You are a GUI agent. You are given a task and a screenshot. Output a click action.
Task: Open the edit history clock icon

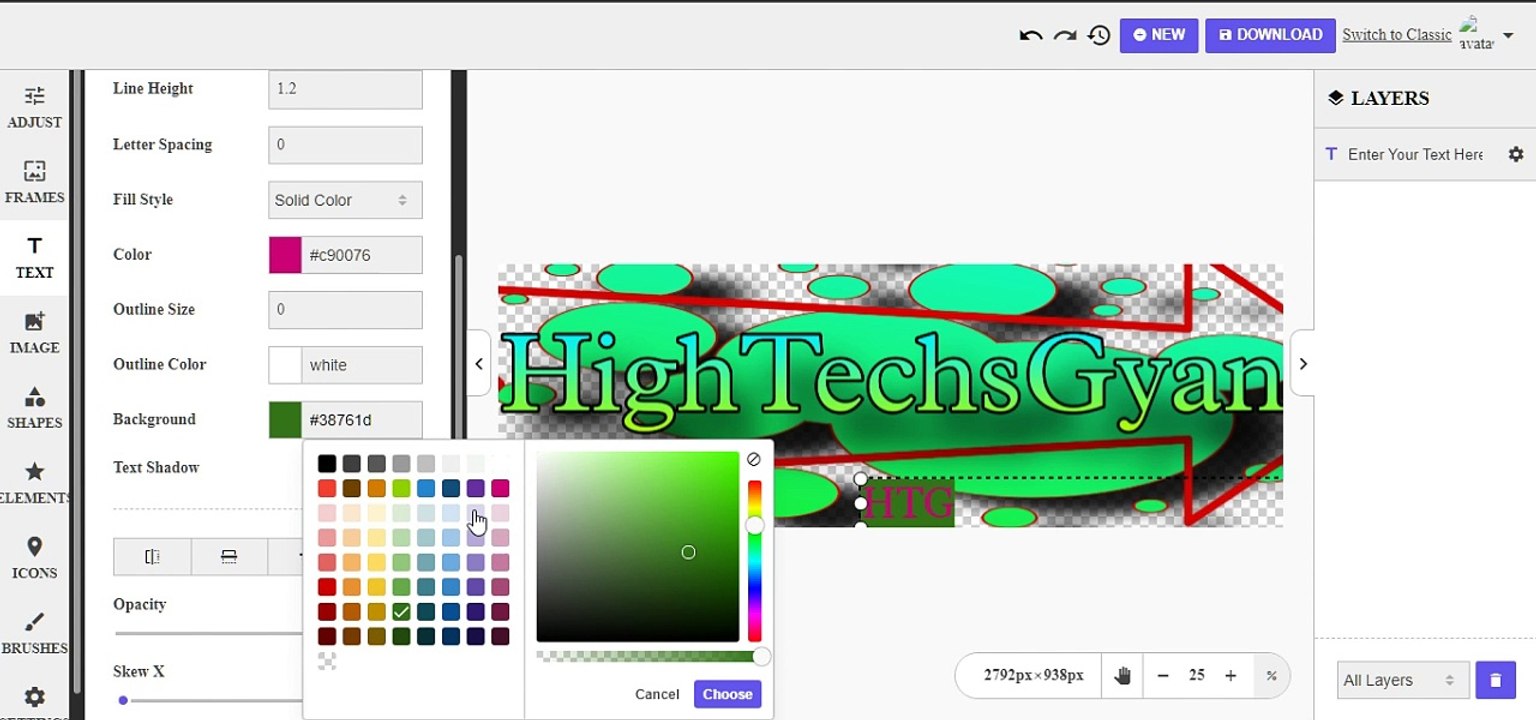tap(1099, 35)
